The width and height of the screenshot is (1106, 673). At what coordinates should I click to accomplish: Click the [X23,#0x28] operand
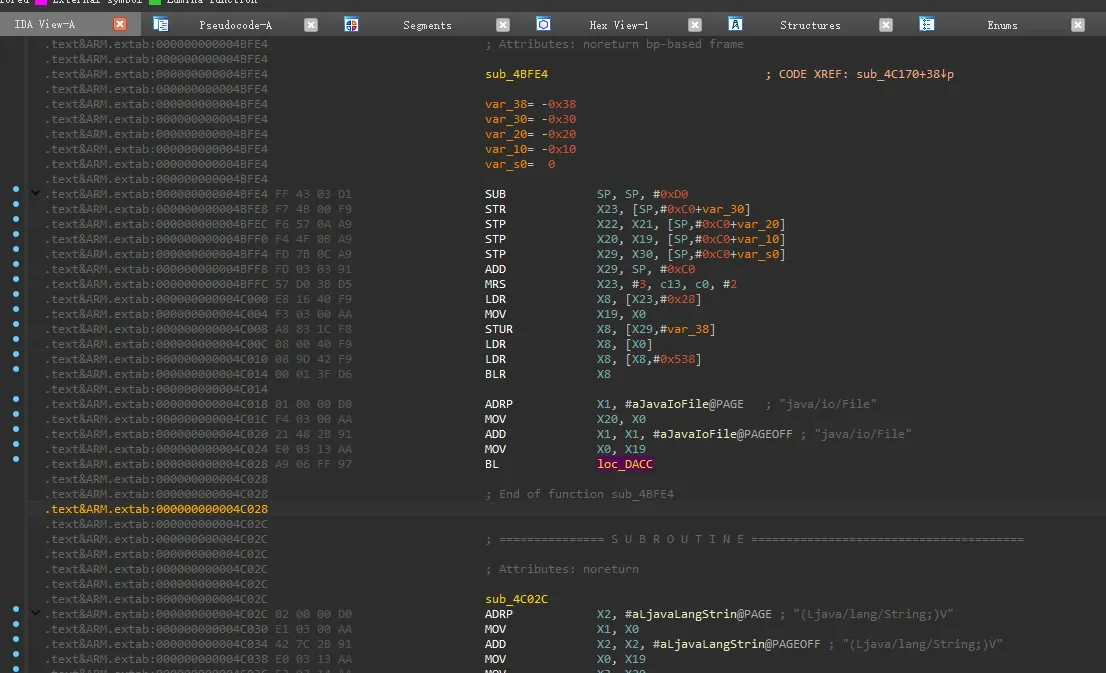663,300
